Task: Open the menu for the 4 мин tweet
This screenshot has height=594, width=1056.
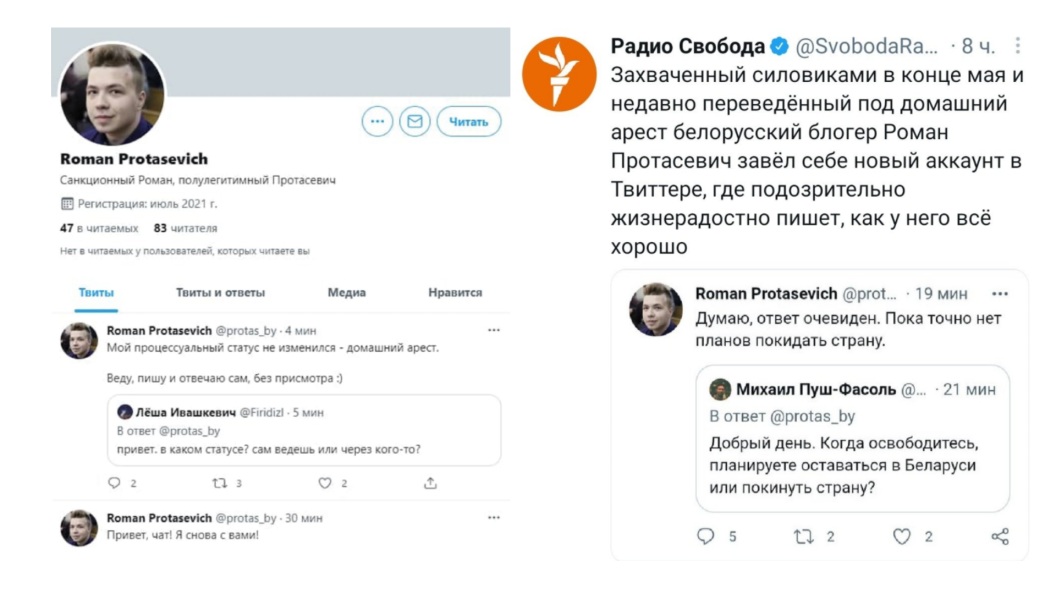Action: point(493,330)
